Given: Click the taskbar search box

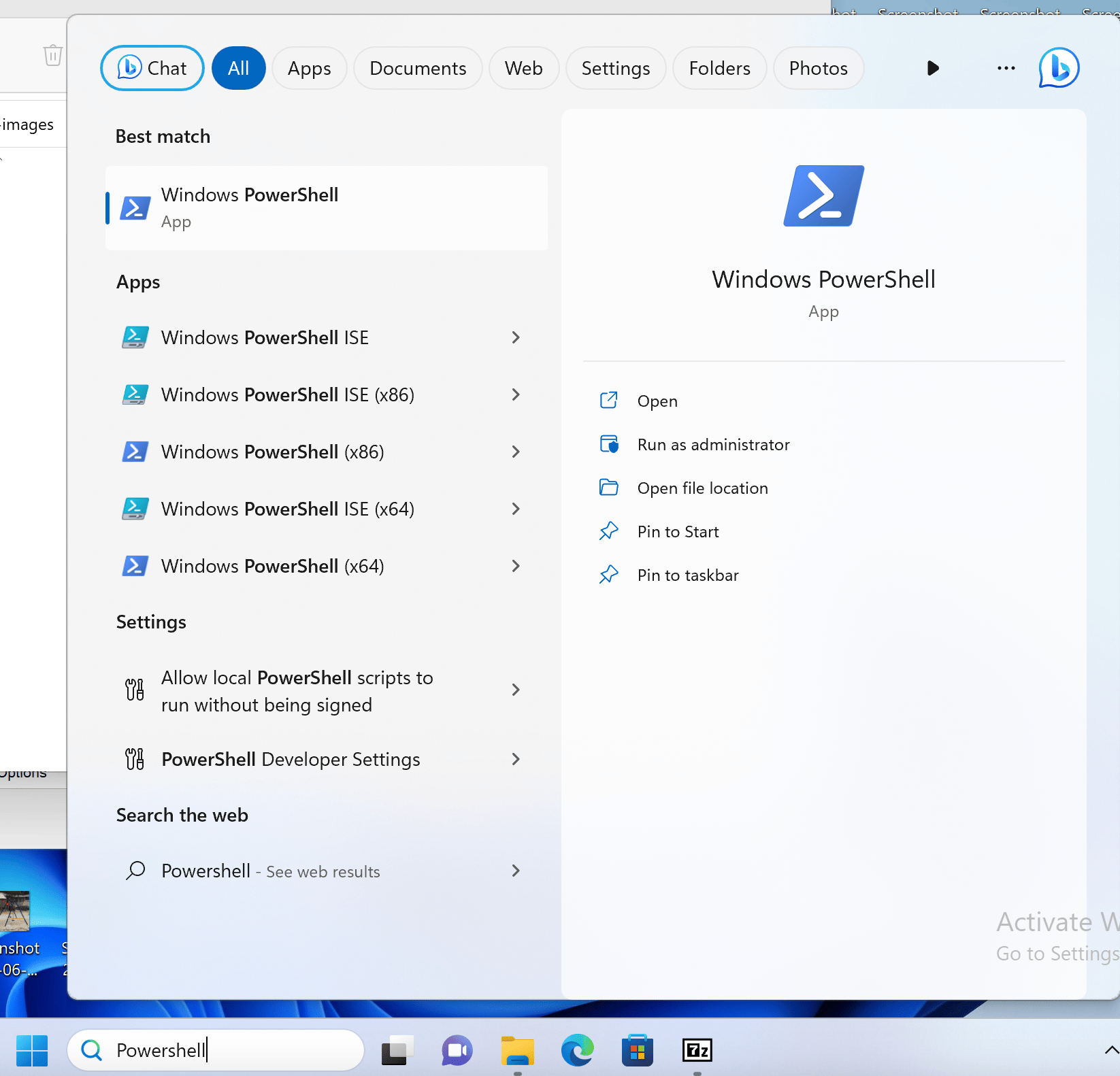Looking at the screenshot, I should pos(216,1051).
